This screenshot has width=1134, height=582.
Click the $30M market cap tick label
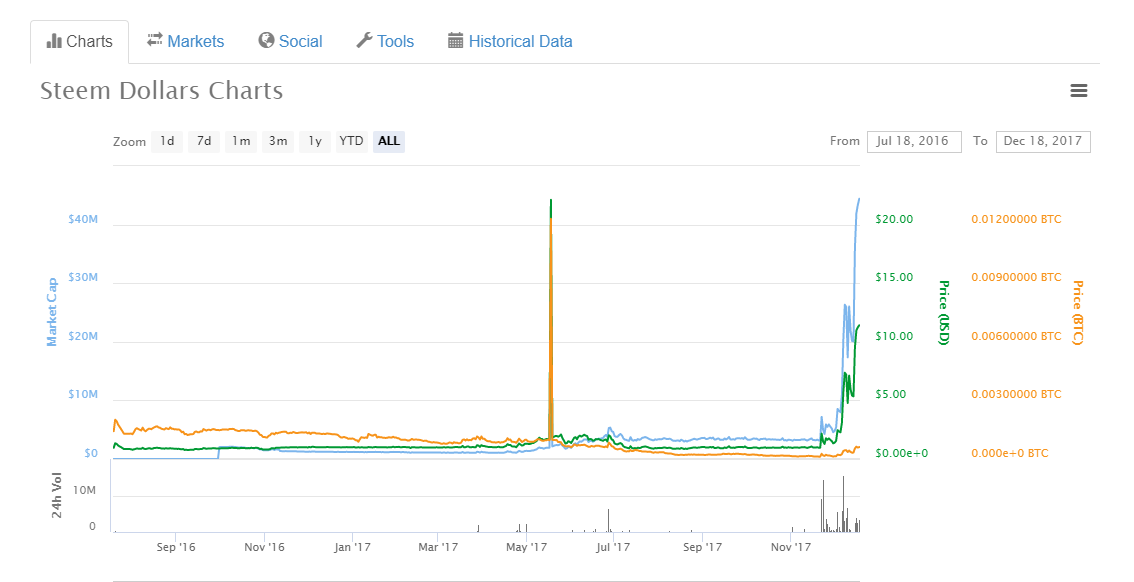(83, 277)
